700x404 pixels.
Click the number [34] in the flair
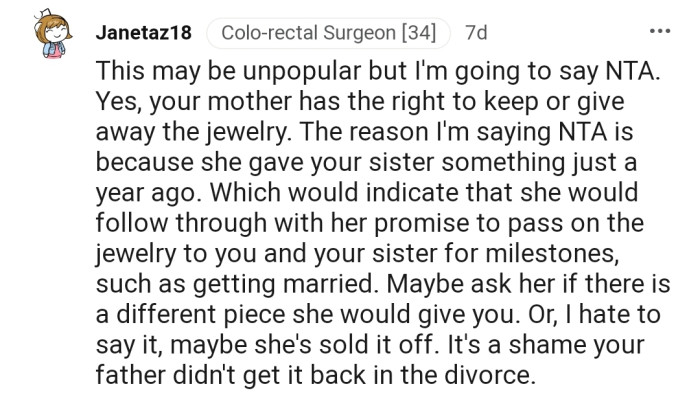tap(417, 32)
